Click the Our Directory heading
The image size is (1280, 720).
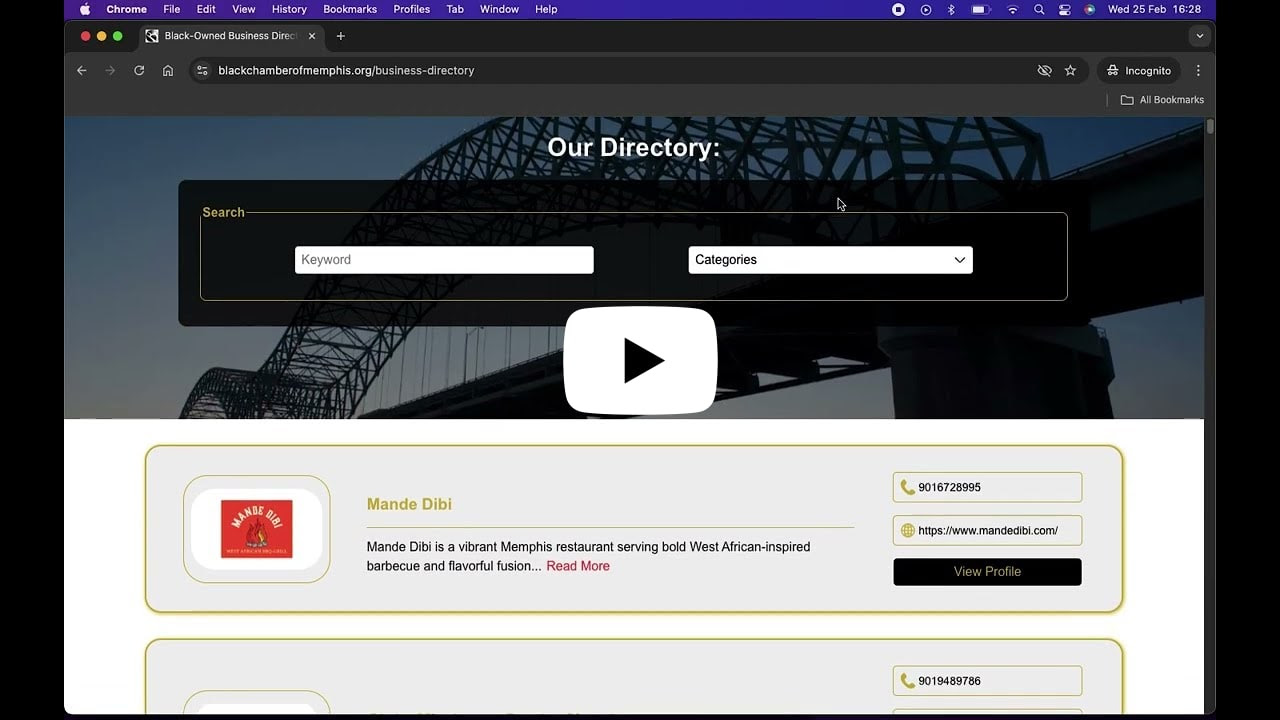[x=634, y=147]
